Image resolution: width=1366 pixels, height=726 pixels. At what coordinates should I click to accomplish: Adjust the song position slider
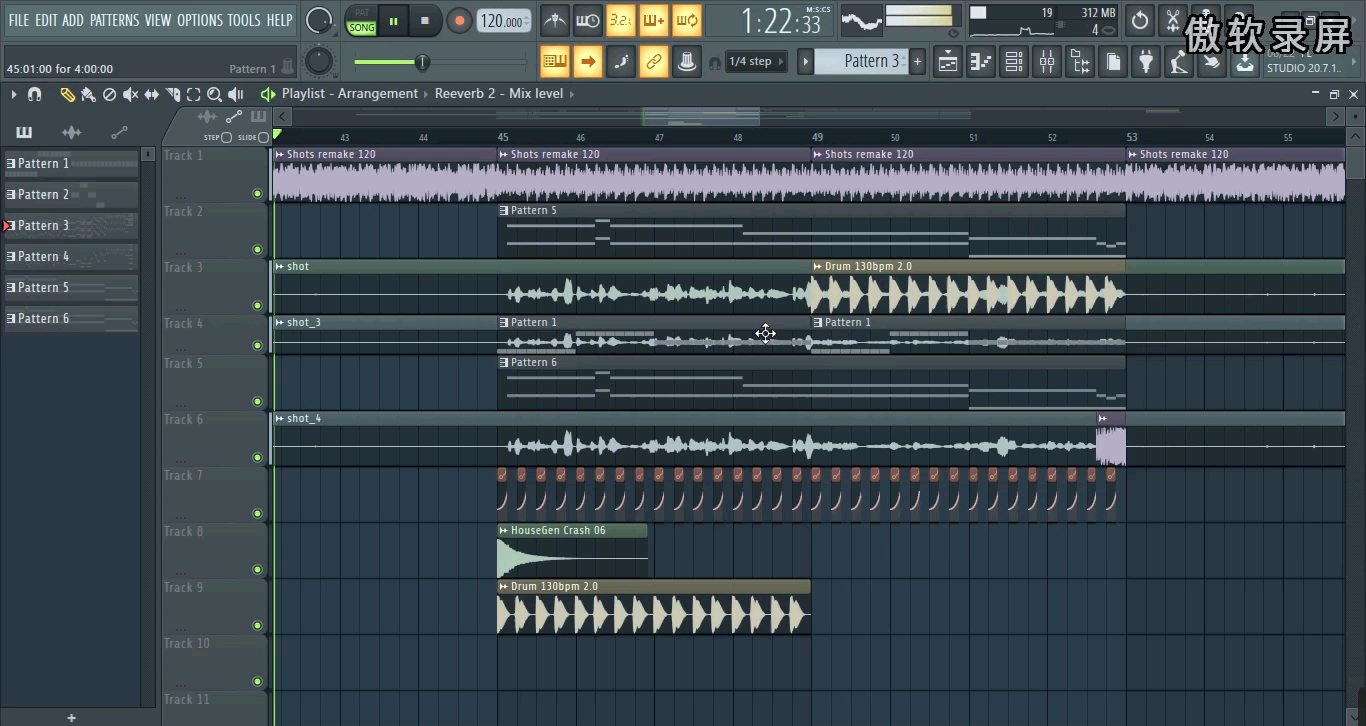click(422, 62)
